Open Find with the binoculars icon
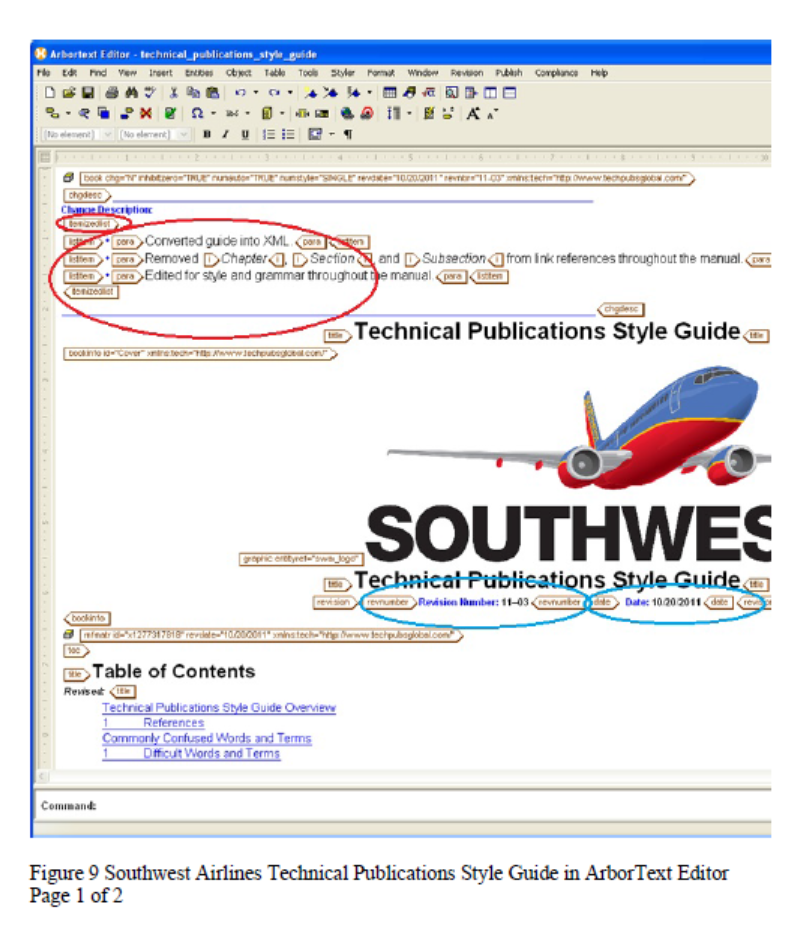 click(x=131, y=92)
